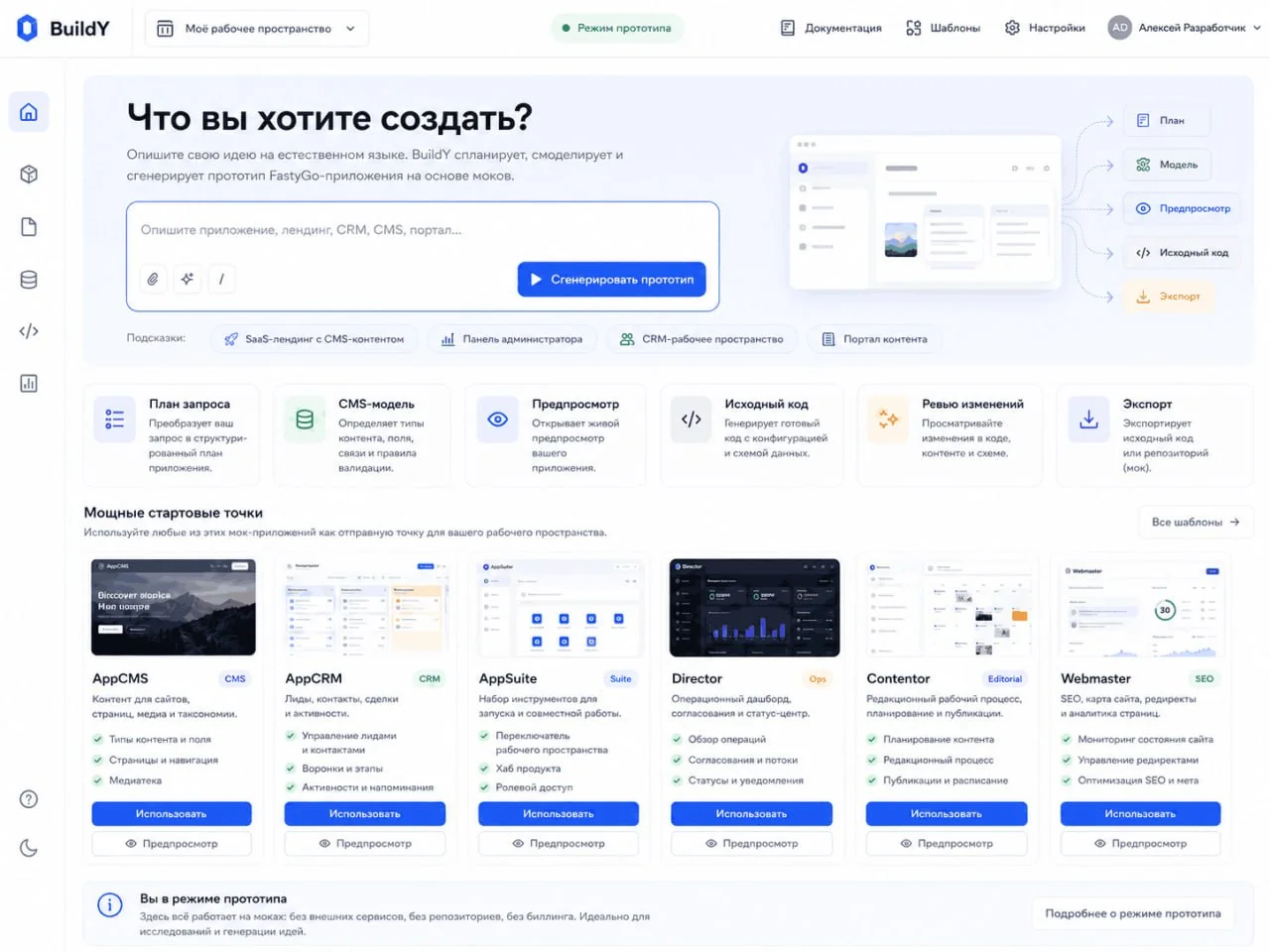Toggle the Режим прототипа status pill
This screenshot has width=1270, height=952.
616,29
